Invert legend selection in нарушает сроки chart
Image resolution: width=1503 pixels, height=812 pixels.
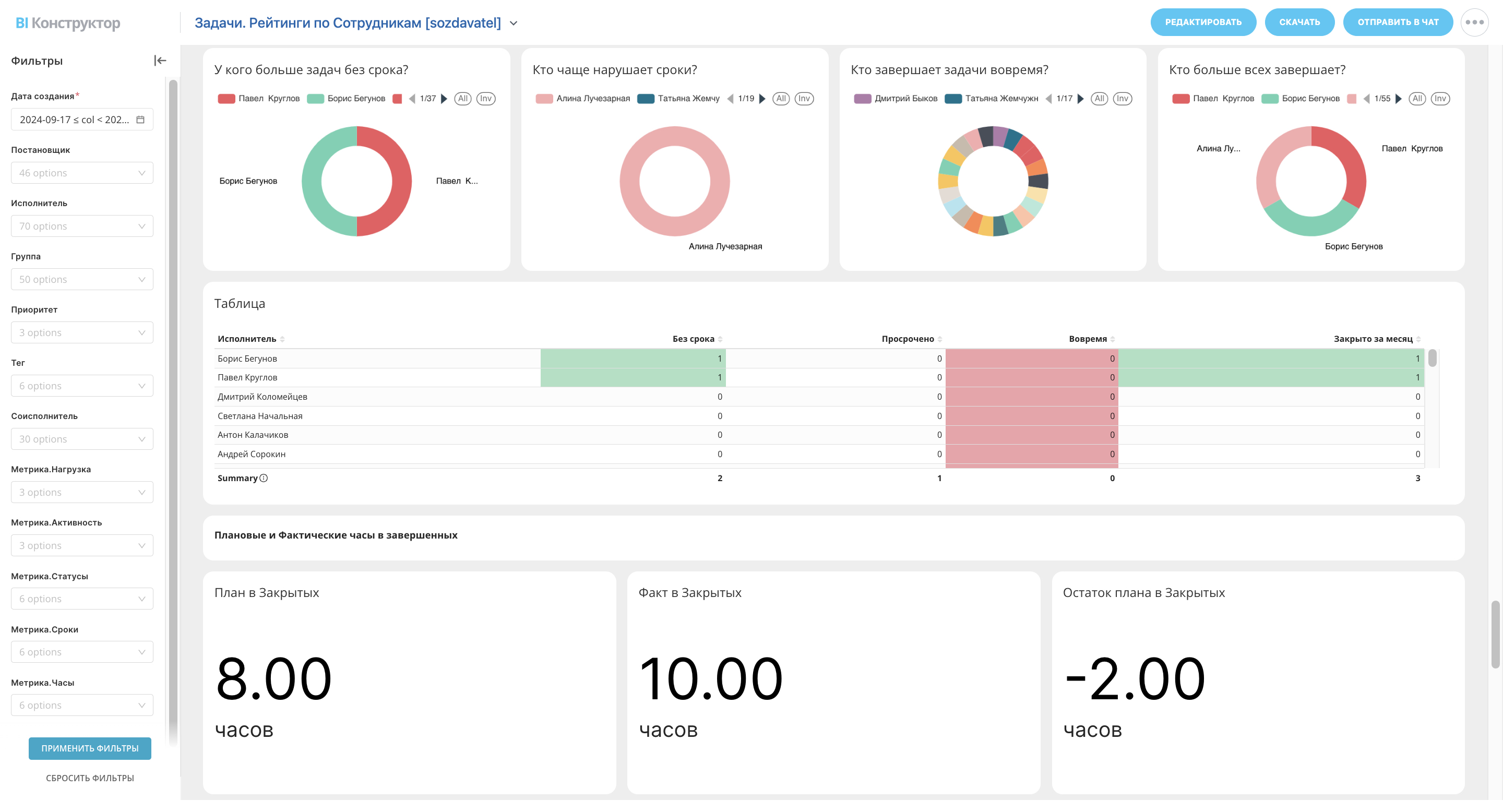[804, 99]
